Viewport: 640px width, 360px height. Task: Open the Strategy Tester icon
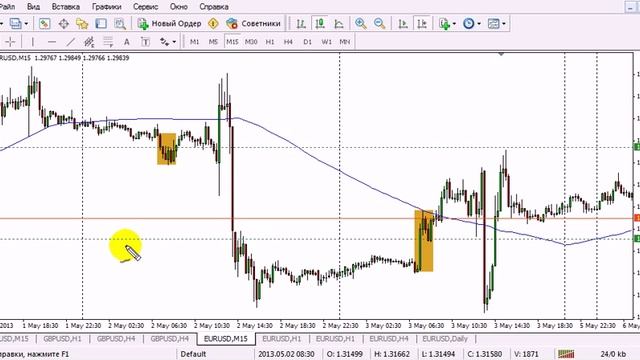120,24
